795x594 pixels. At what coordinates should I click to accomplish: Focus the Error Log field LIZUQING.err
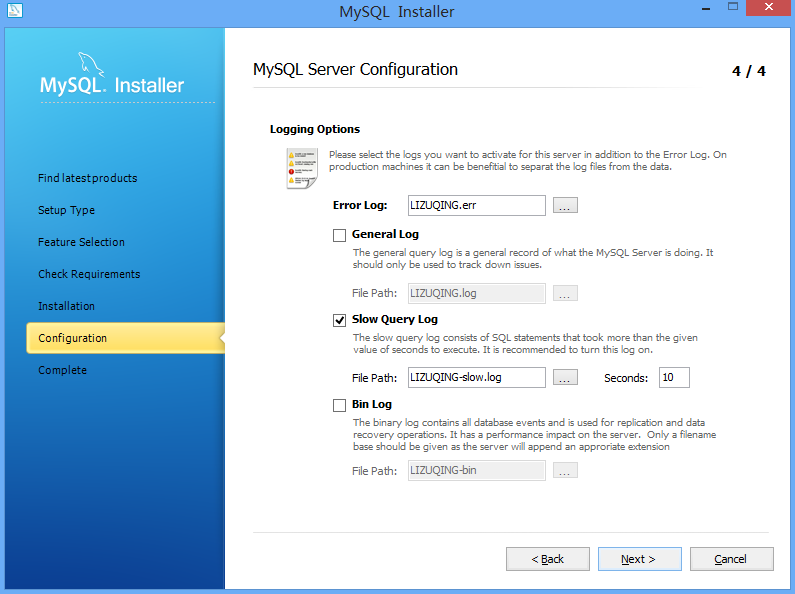(477, 205)
